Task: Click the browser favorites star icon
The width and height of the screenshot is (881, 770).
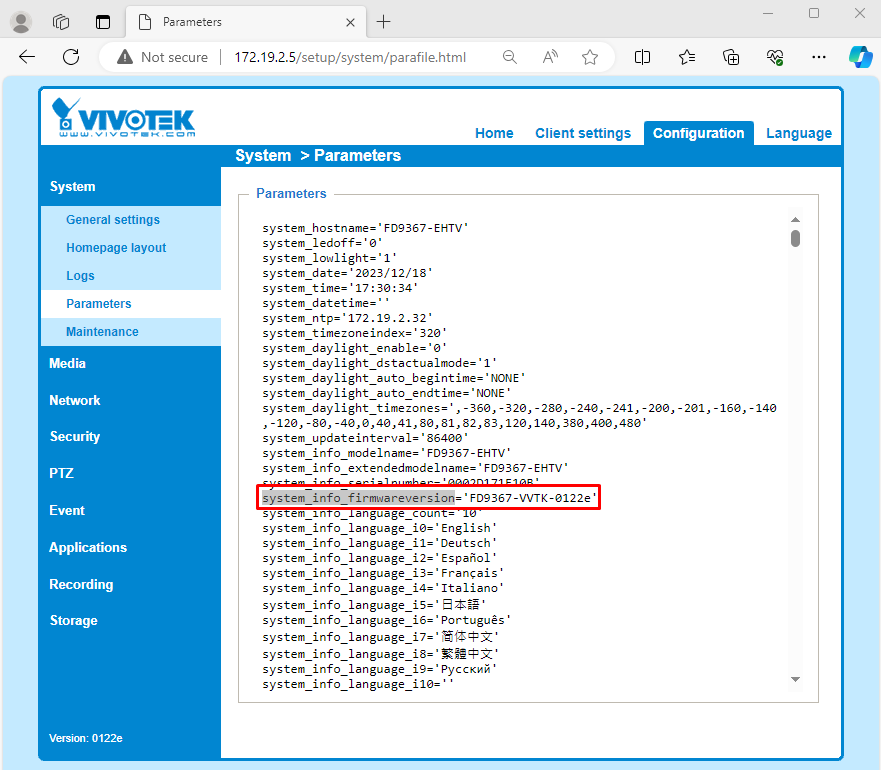Action: coord(590,57)
